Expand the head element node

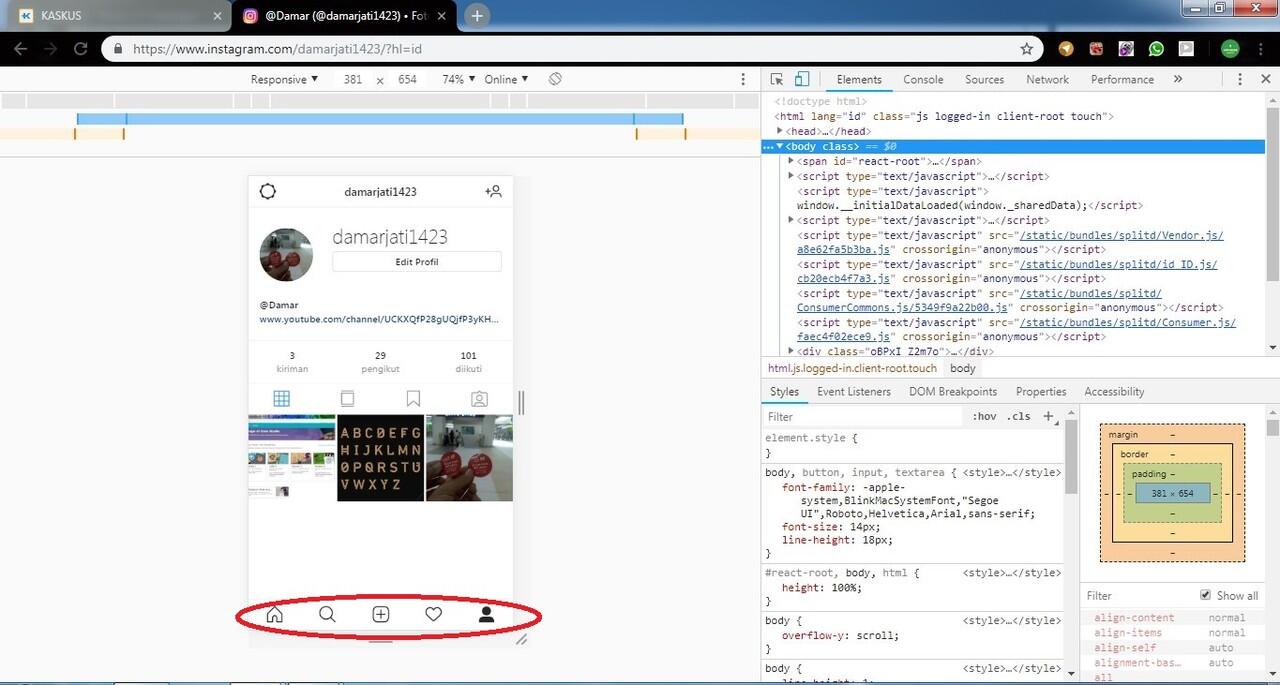click(780, 131)
